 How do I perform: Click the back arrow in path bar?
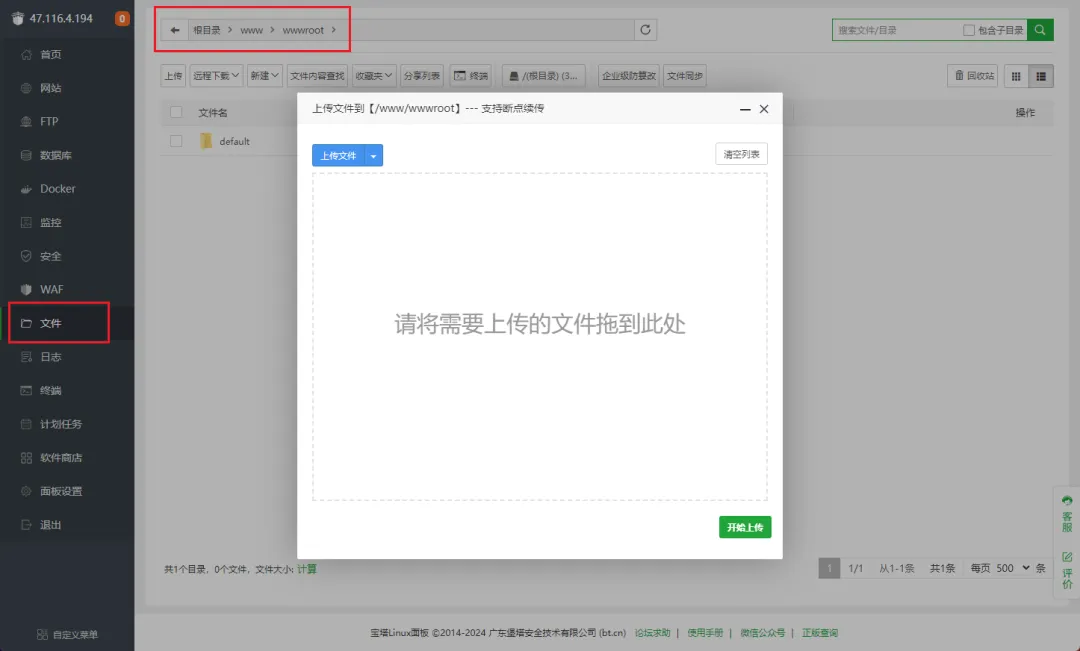[x=175, y=30]
